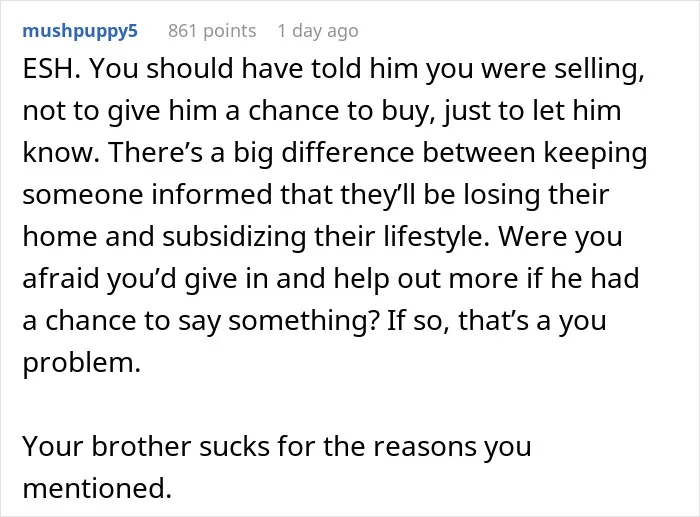Click the word 'know.' starting the third line
Image resolution: width=700 pixels, height=517 pixels.
tap(61, 153)
